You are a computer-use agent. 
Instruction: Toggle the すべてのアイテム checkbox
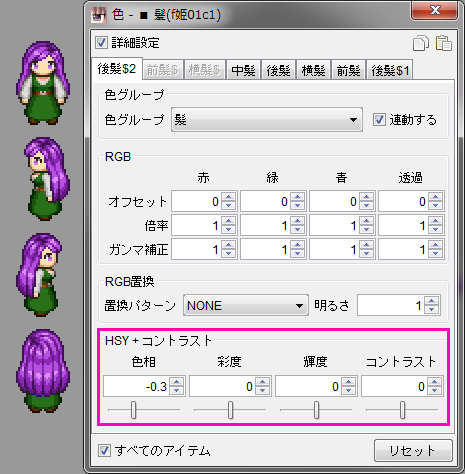(104, 451)
